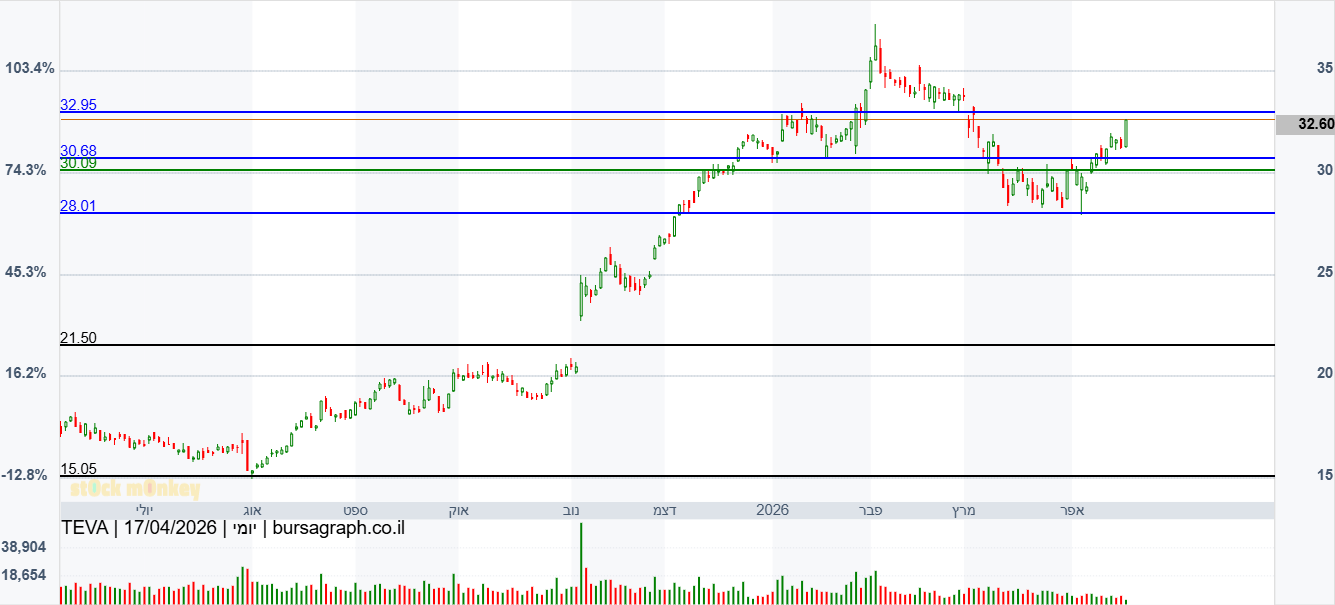Screen dimensions: 1335x605
Task: Click the נוב month label on time axis
Action: [571, 510]
